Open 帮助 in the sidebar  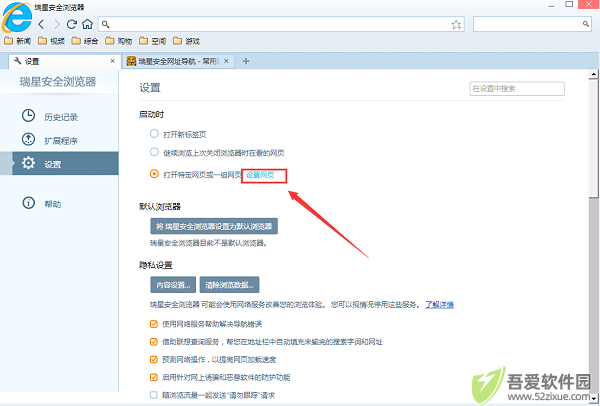click(x=41, y=203)
